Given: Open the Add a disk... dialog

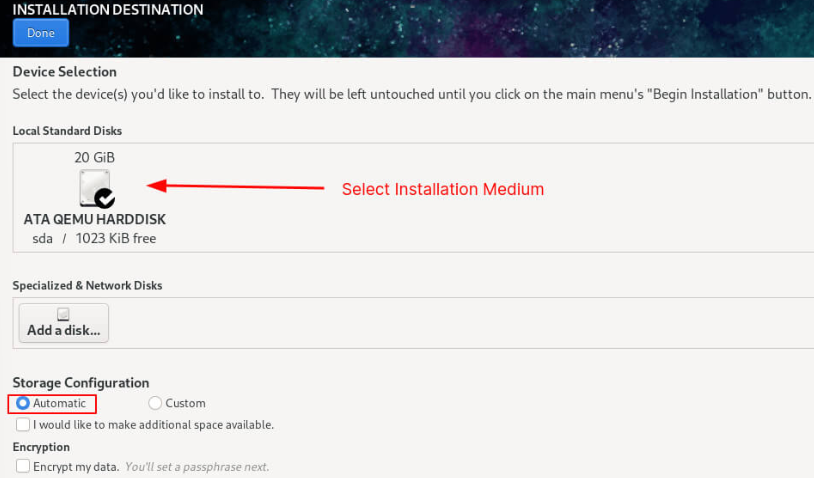Looking at the screenshot, I should (x=64, y=323).
